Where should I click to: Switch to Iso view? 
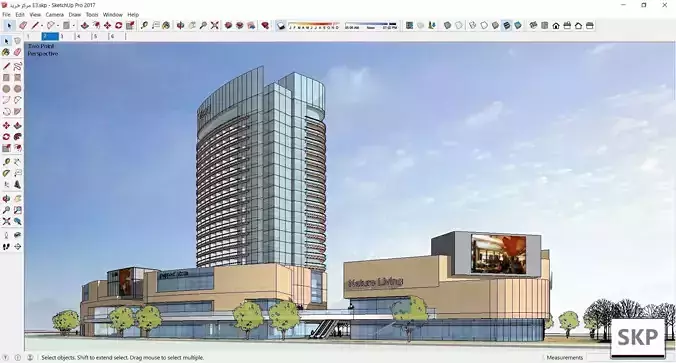533,26
